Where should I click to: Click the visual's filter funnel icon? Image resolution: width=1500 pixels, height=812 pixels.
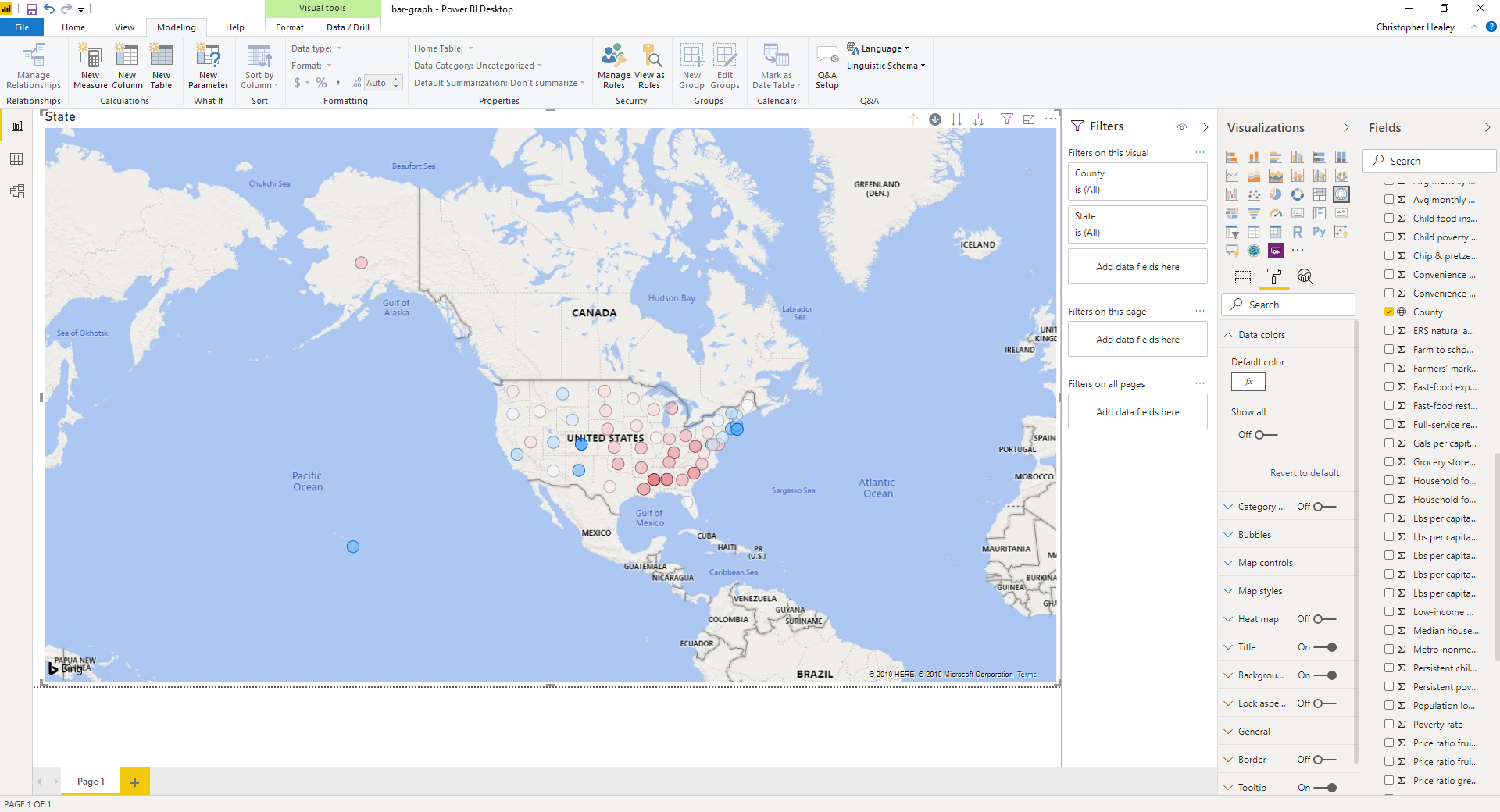1007,119
